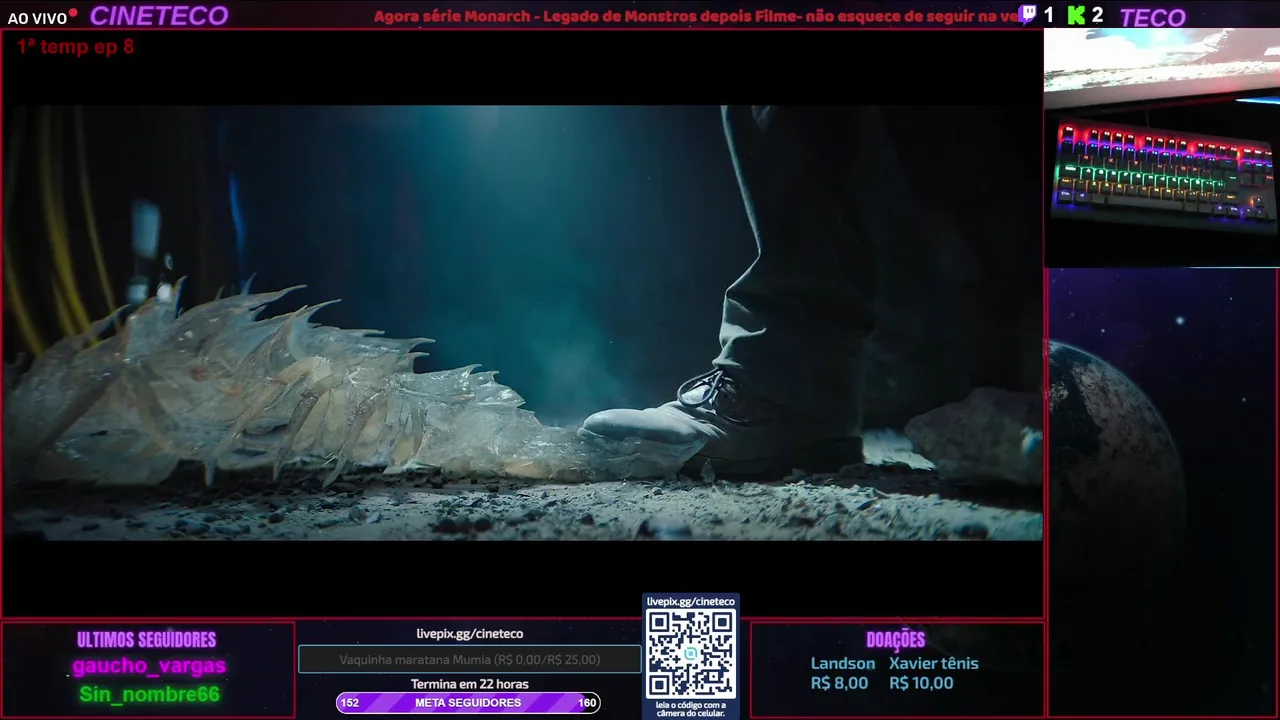Click livepix.gg/cineteco link above the vaquinha bar
The width and height of the screenshot is (1280, 720).
[x=470, y=634]
